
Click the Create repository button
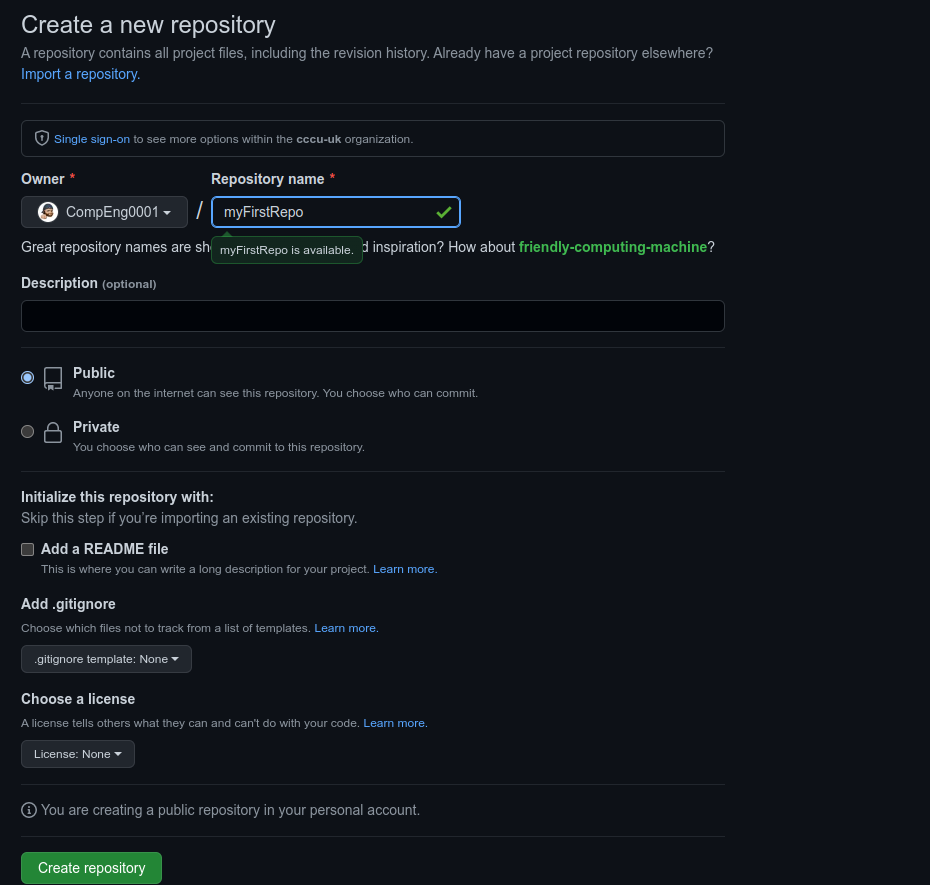click(91, 867)
